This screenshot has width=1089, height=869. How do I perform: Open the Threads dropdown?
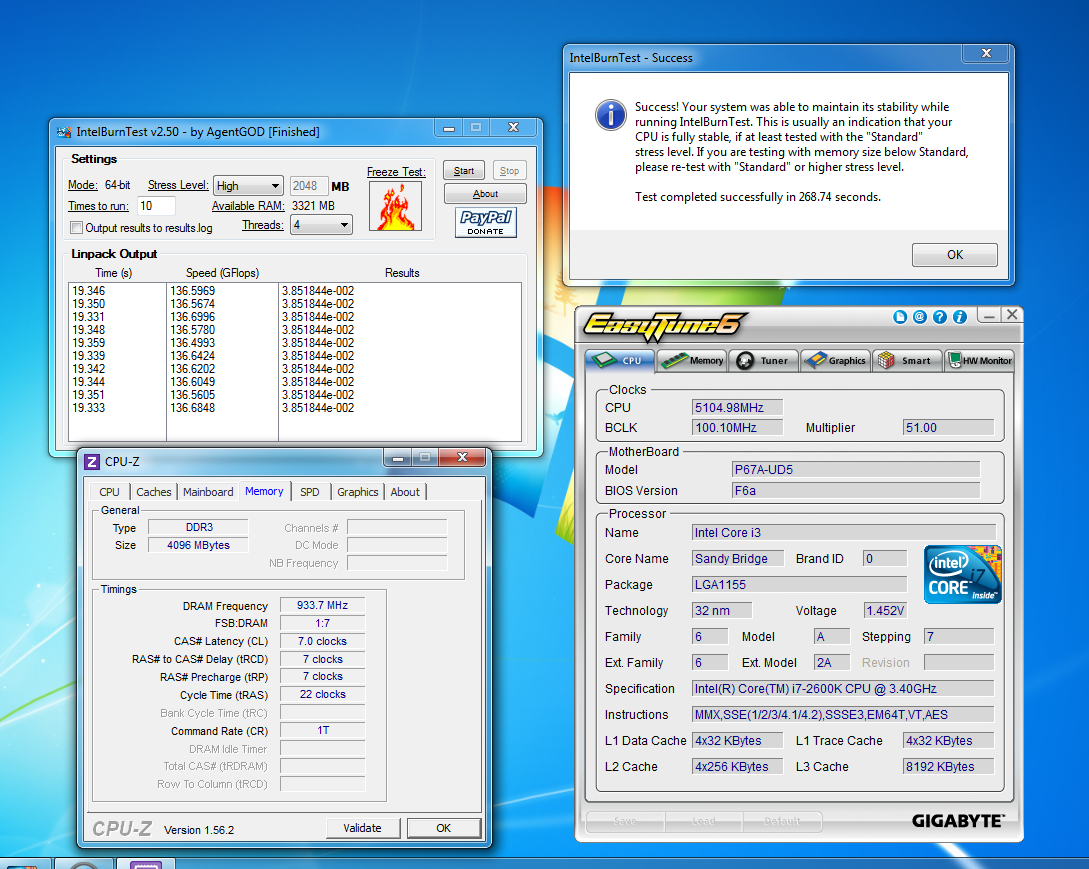[x=321, y=225]
